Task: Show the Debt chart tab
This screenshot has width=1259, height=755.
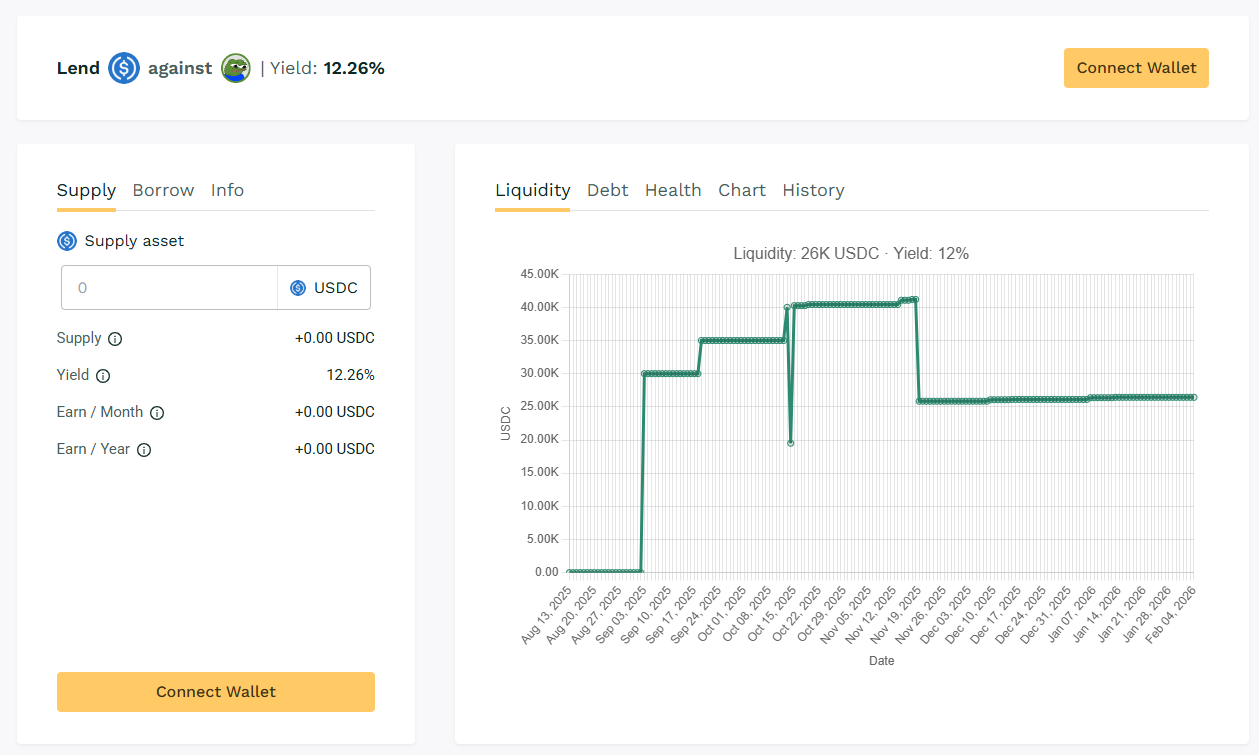Action: [x=607, y=190]
